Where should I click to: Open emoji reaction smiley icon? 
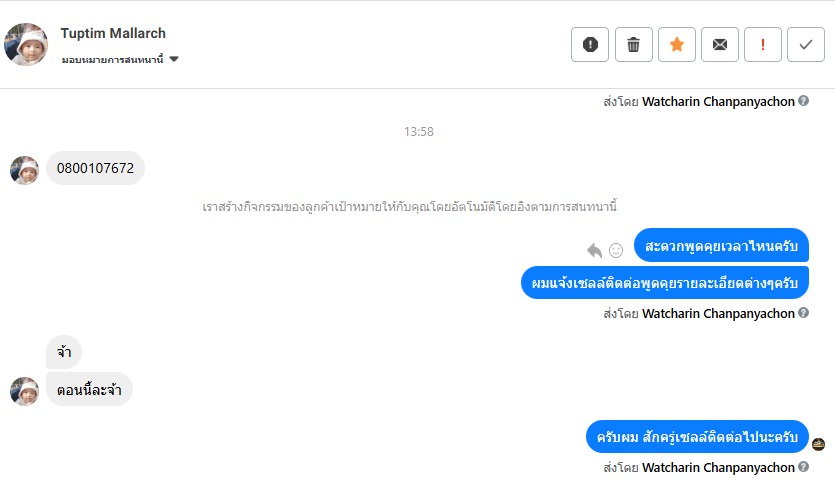click(616, 250)
